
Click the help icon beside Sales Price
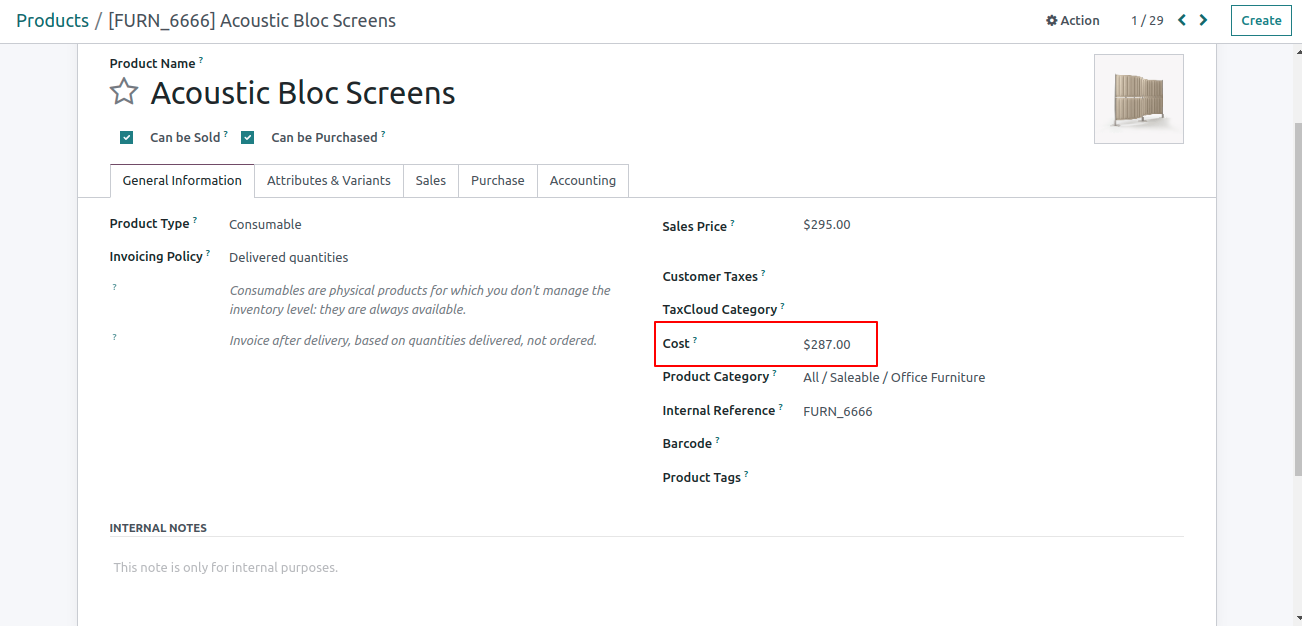(732, 224)
